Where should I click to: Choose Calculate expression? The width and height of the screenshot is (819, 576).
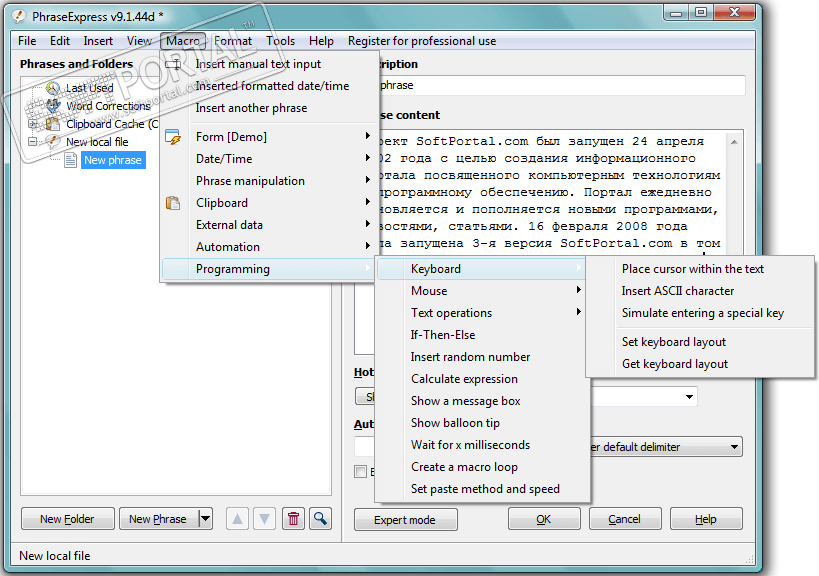tap(482, 379)
